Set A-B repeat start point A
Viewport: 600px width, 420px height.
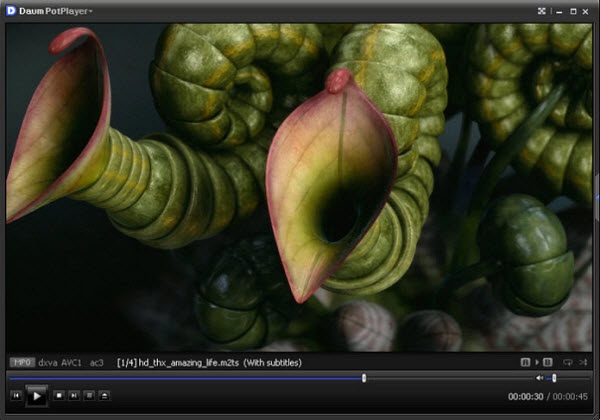(x=526, y=362)
